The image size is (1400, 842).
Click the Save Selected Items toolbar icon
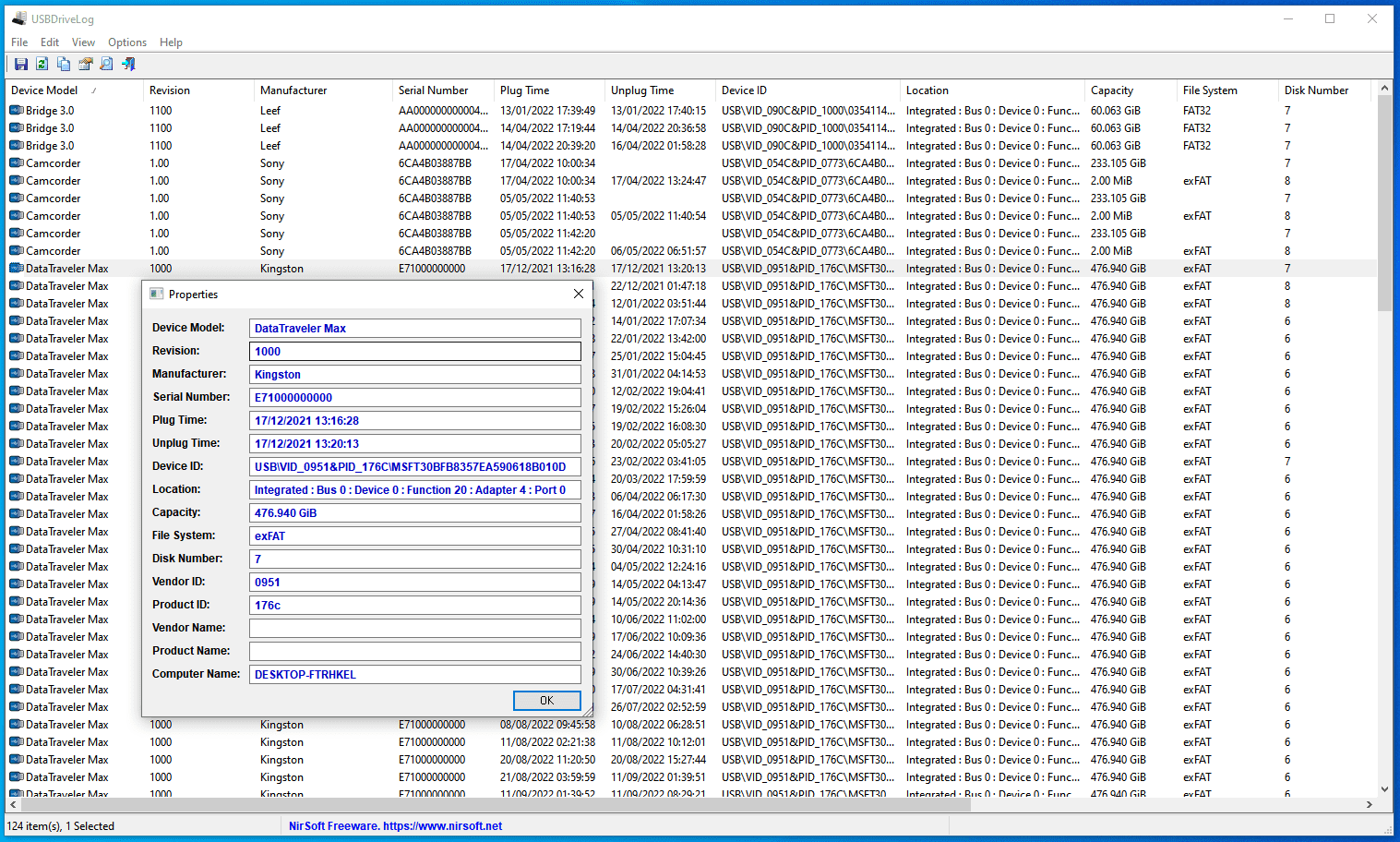[x=20, y=64]
